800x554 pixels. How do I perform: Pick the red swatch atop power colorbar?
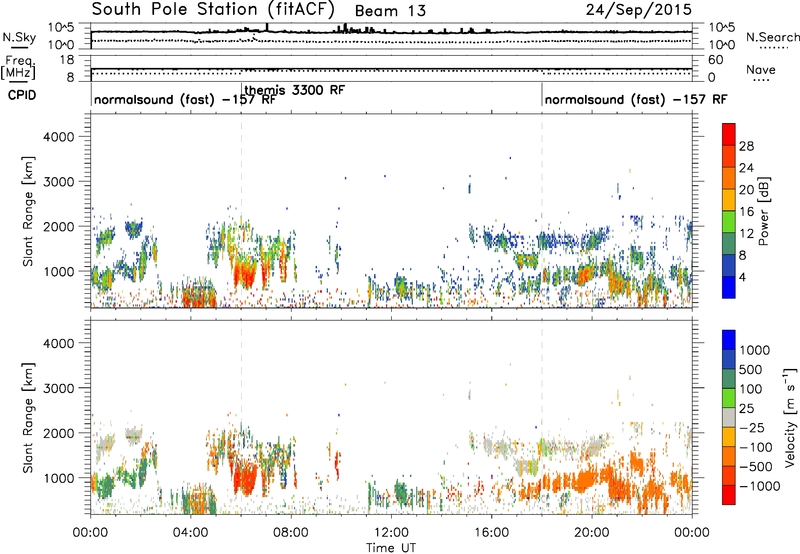(729, 134)
